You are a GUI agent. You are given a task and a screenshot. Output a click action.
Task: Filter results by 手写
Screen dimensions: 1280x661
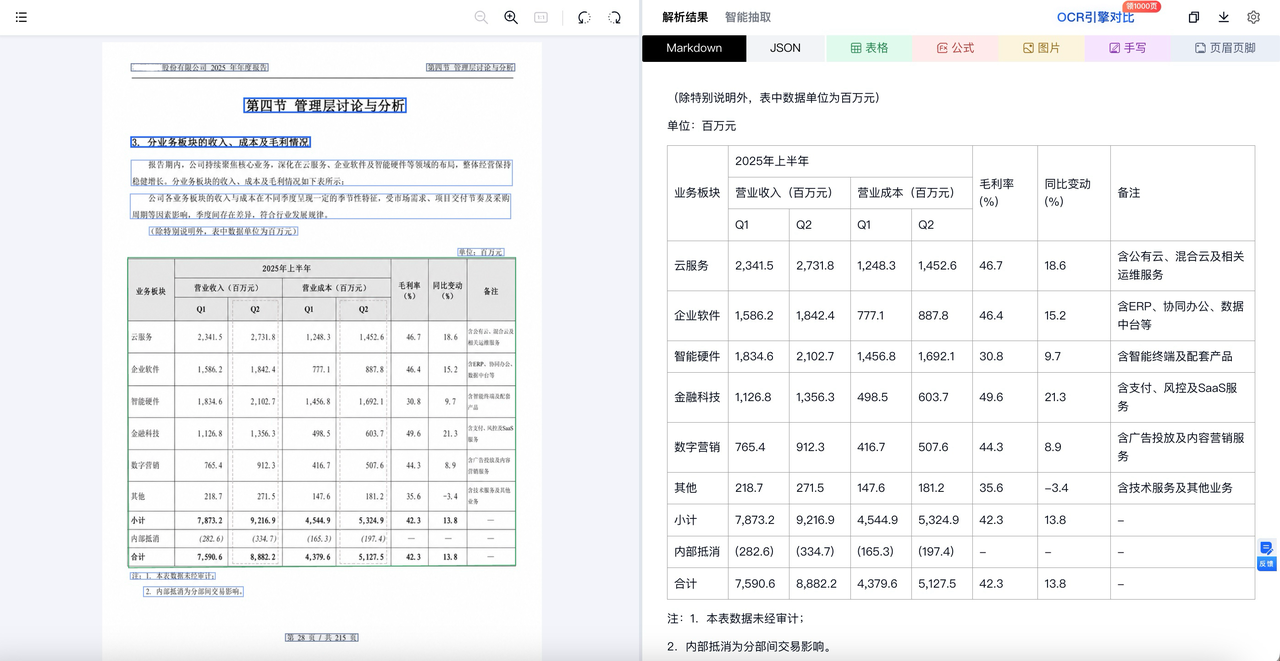1128,48
